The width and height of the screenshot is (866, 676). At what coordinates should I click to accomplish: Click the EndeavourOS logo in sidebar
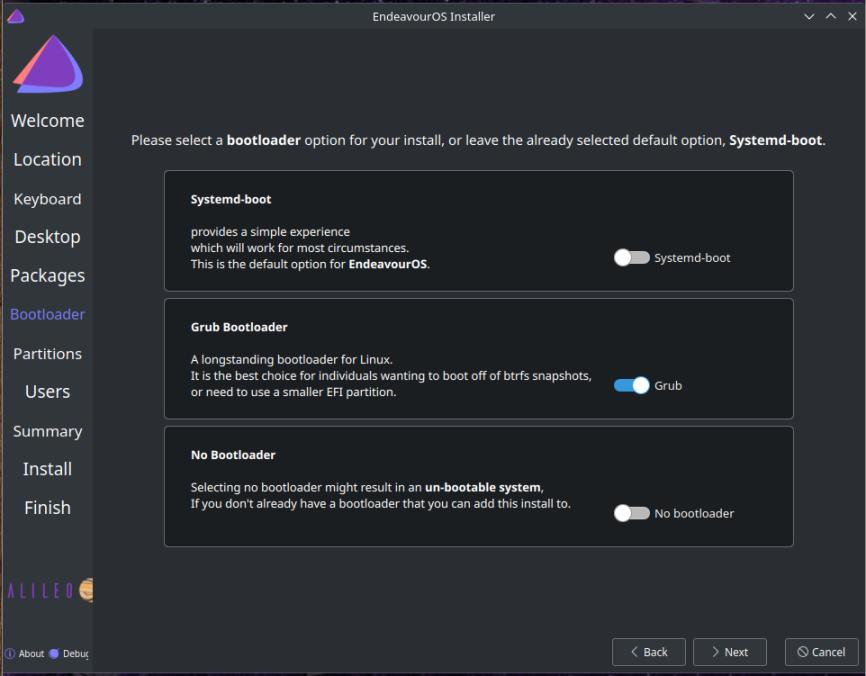pyautogui.click(x=48, y=64)
